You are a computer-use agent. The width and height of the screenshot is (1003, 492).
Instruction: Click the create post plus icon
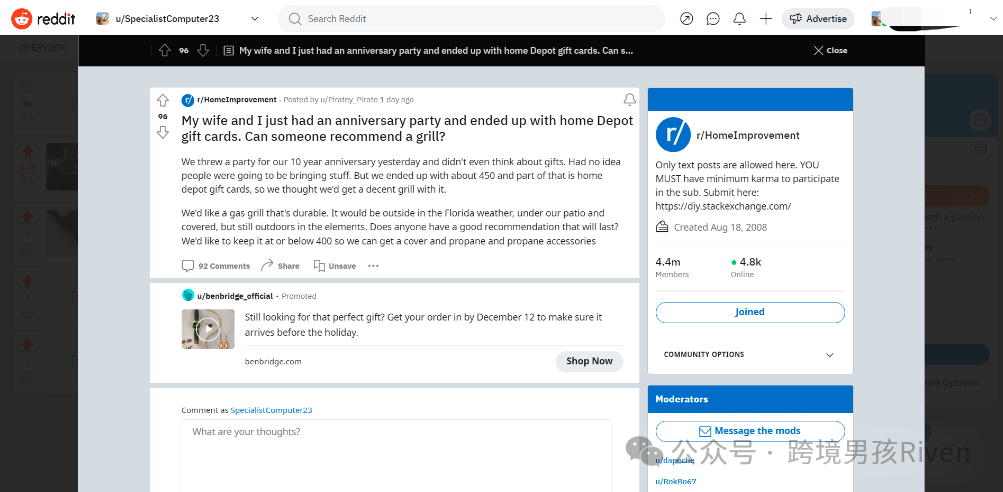coord(766,18)
